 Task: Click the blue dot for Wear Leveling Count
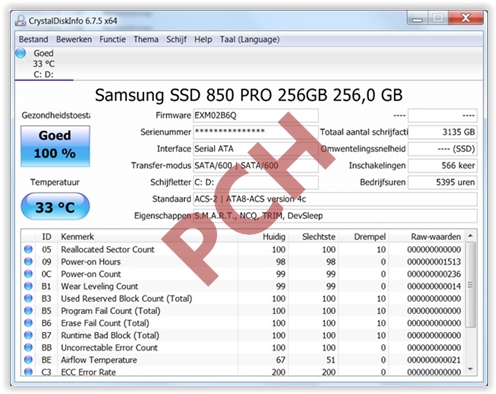28,286
